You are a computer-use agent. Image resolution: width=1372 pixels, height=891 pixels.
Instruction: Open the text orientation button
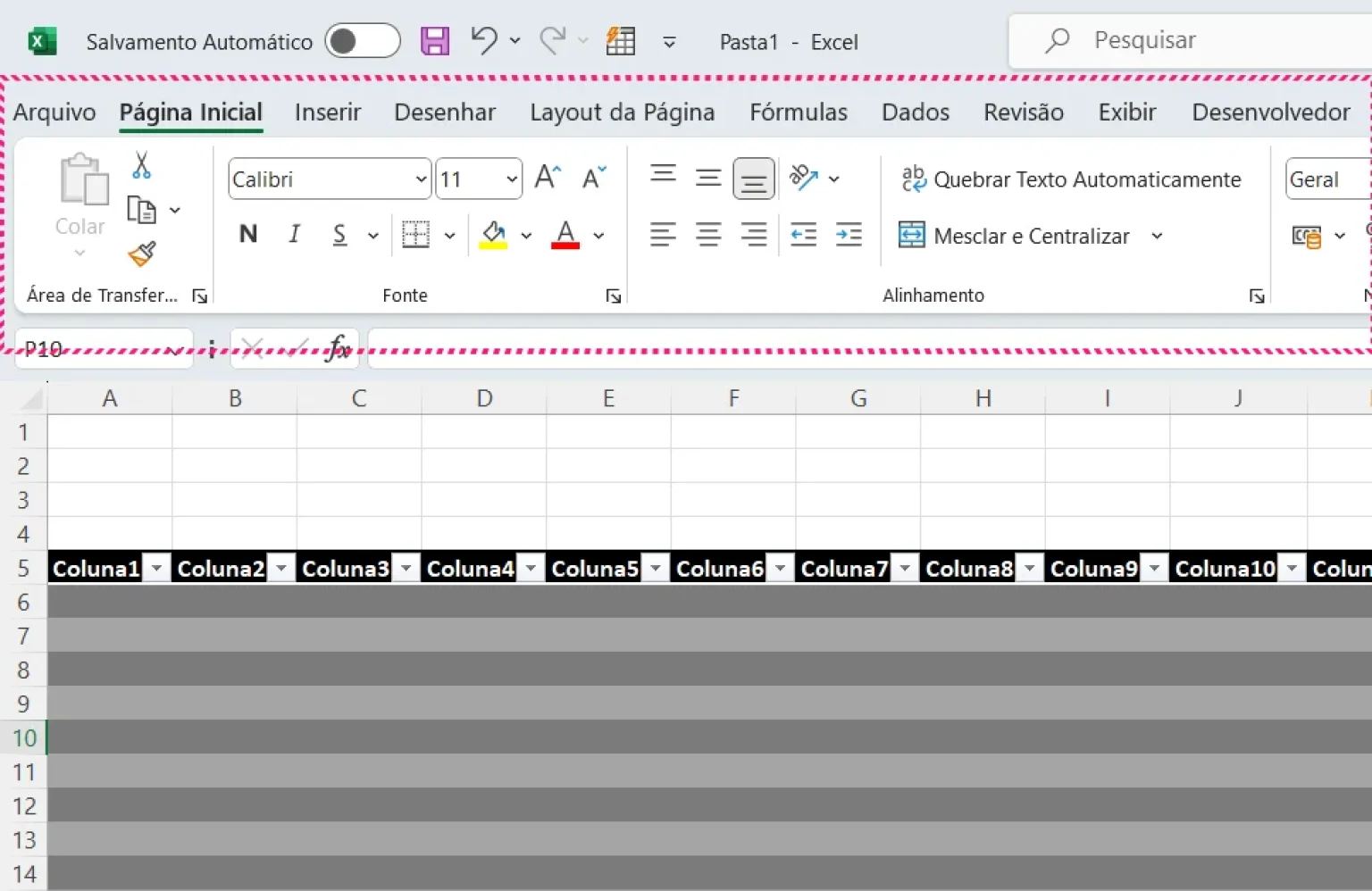[x=804, y=178]
